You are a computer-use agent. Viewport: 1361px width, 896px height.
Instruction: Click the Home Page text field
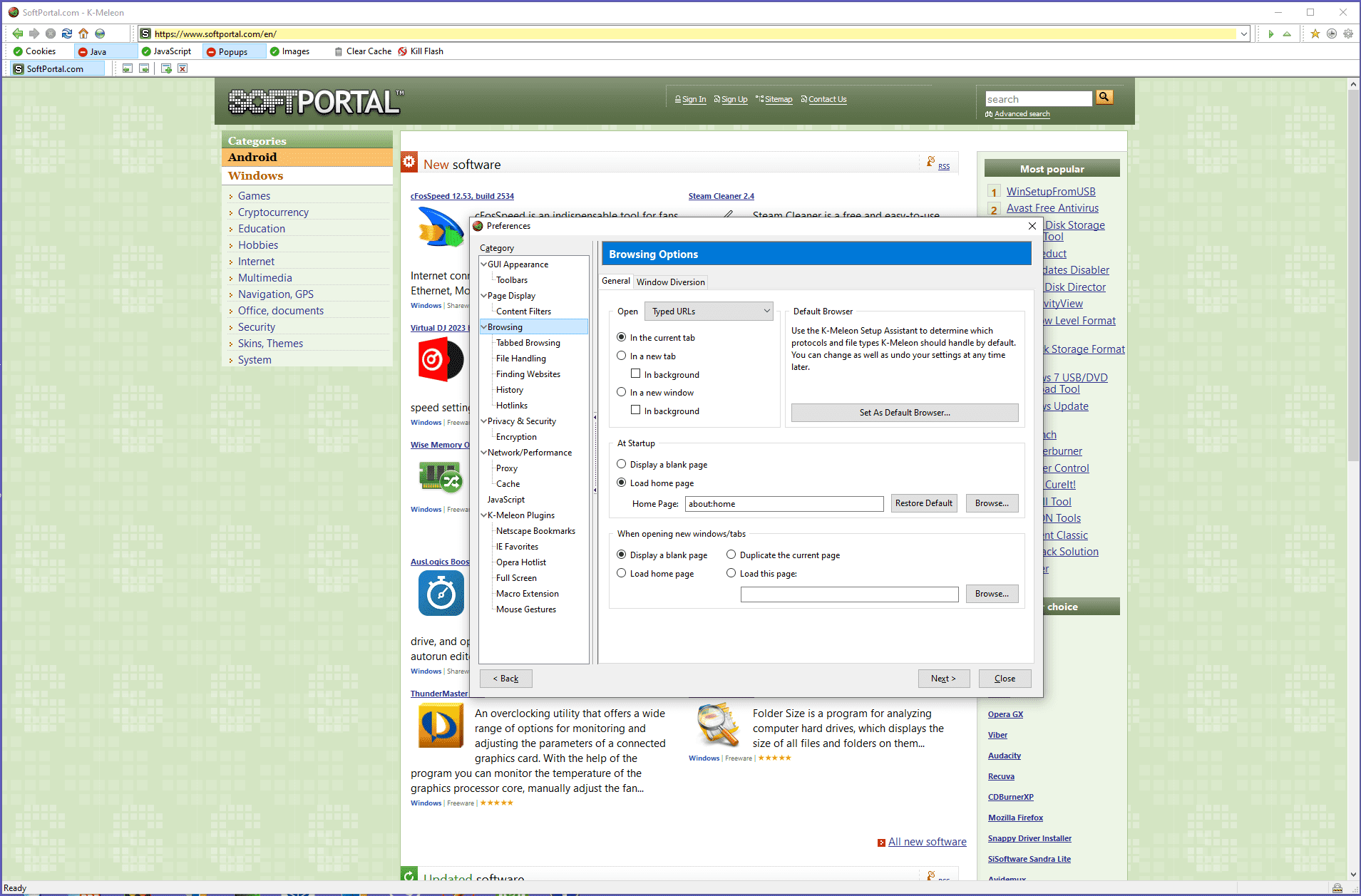(784, 504)
